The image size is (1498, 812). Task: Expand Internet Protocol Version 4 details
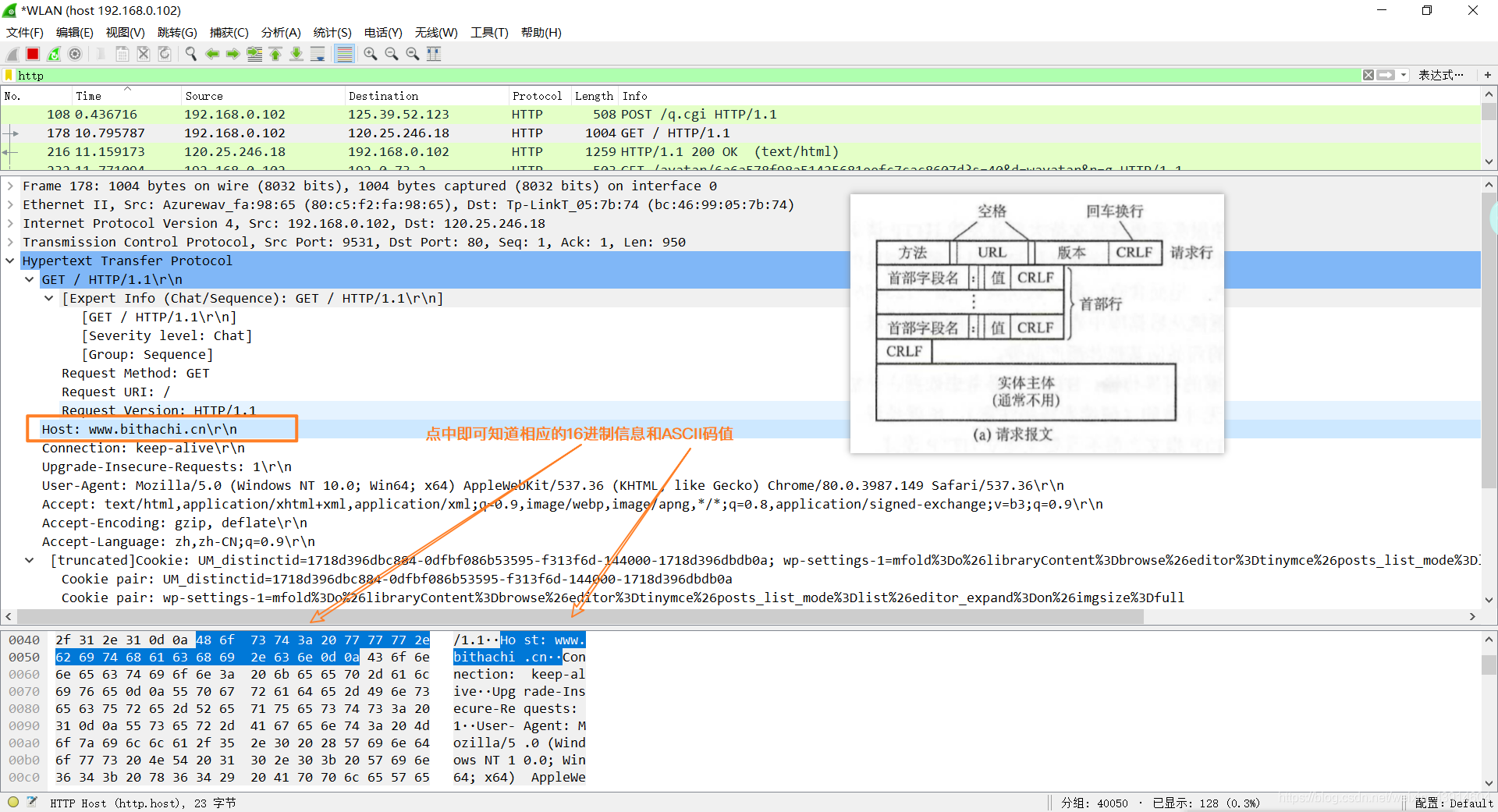tap(10, 223)
